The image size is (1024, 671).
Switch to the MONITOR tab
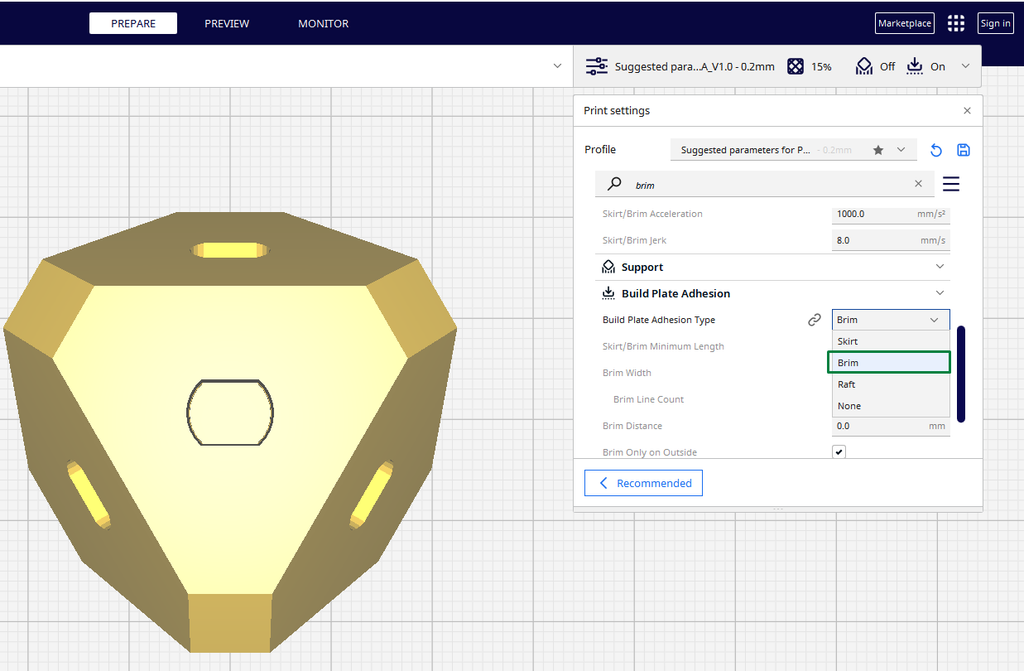322,23
